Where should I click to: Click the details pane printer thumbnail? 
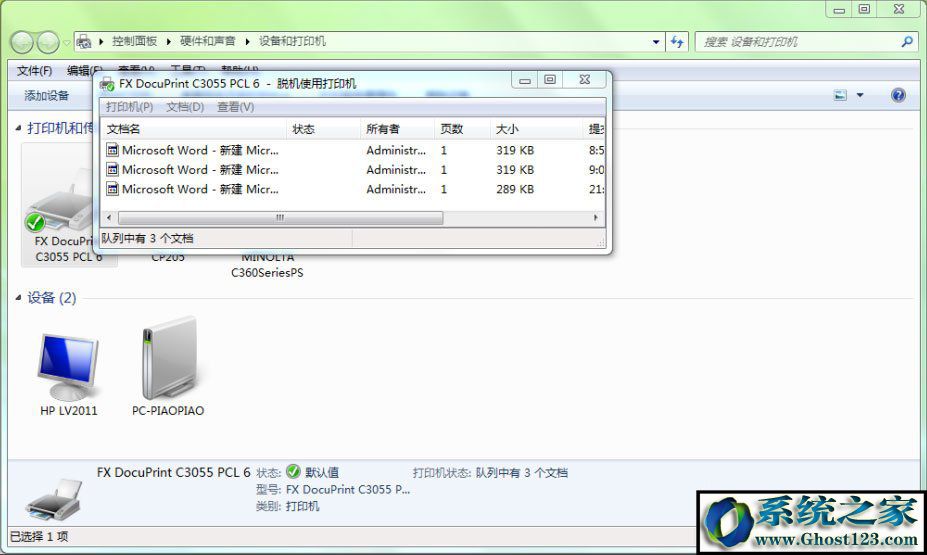(54, 498)
